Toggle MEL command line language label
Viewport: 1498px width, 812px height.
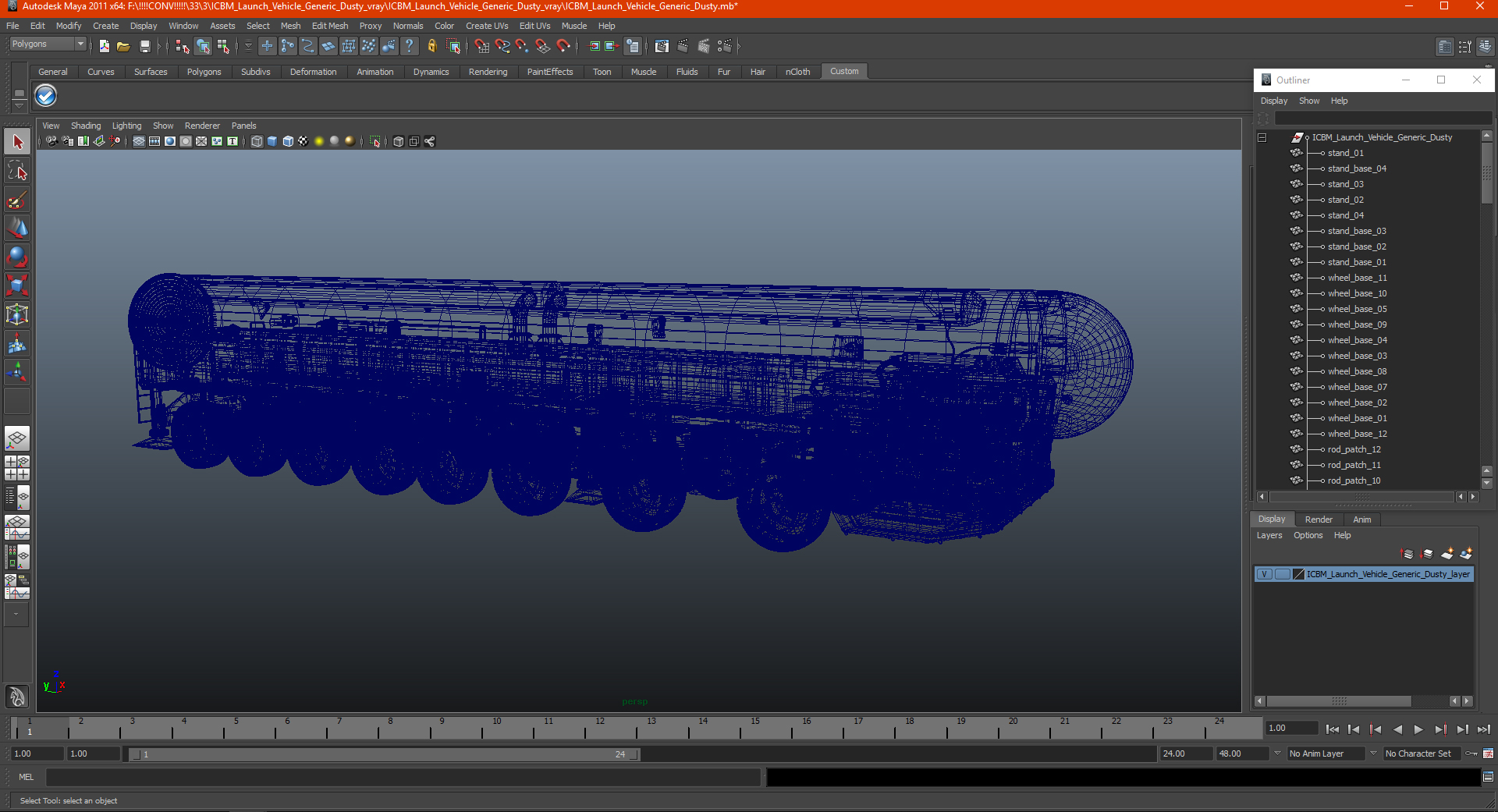pyautogui.click(x=27, y=777)
